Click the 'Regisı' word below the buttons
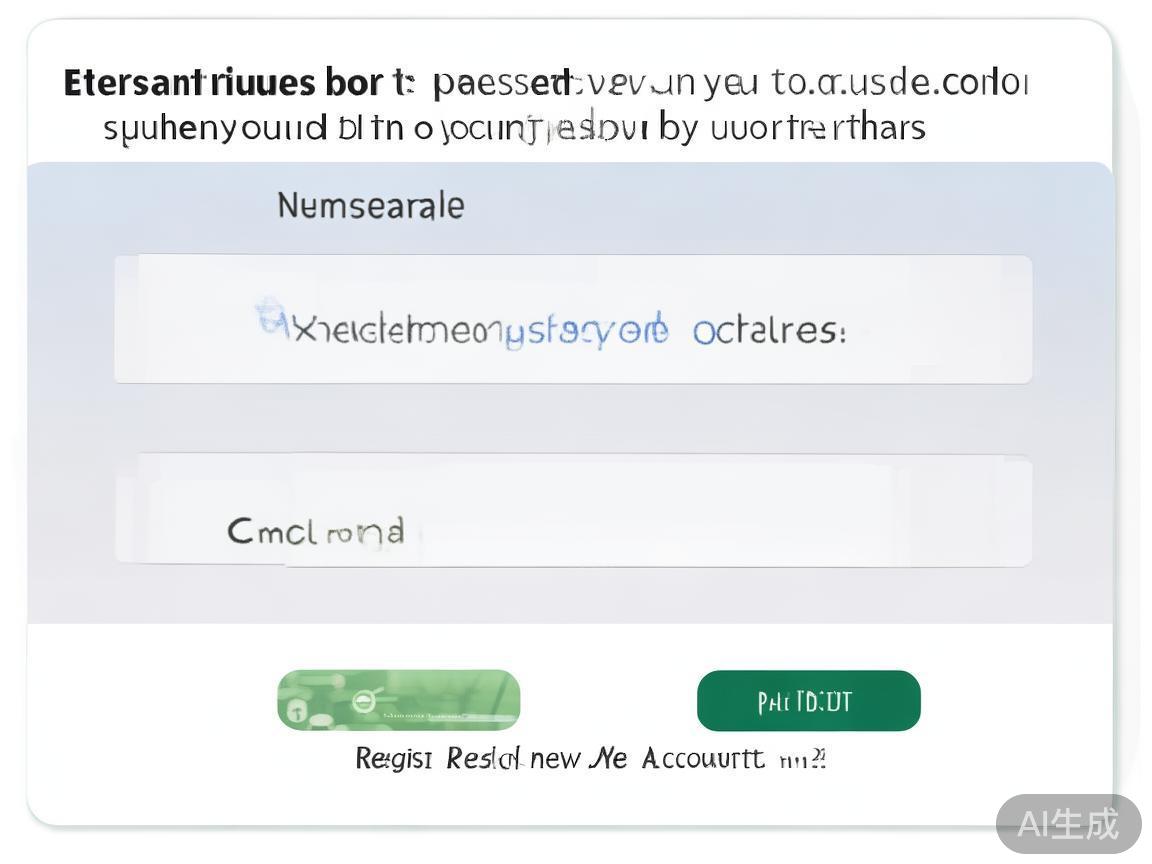This screenshot has width=1152, height=864. click(394, 759)
